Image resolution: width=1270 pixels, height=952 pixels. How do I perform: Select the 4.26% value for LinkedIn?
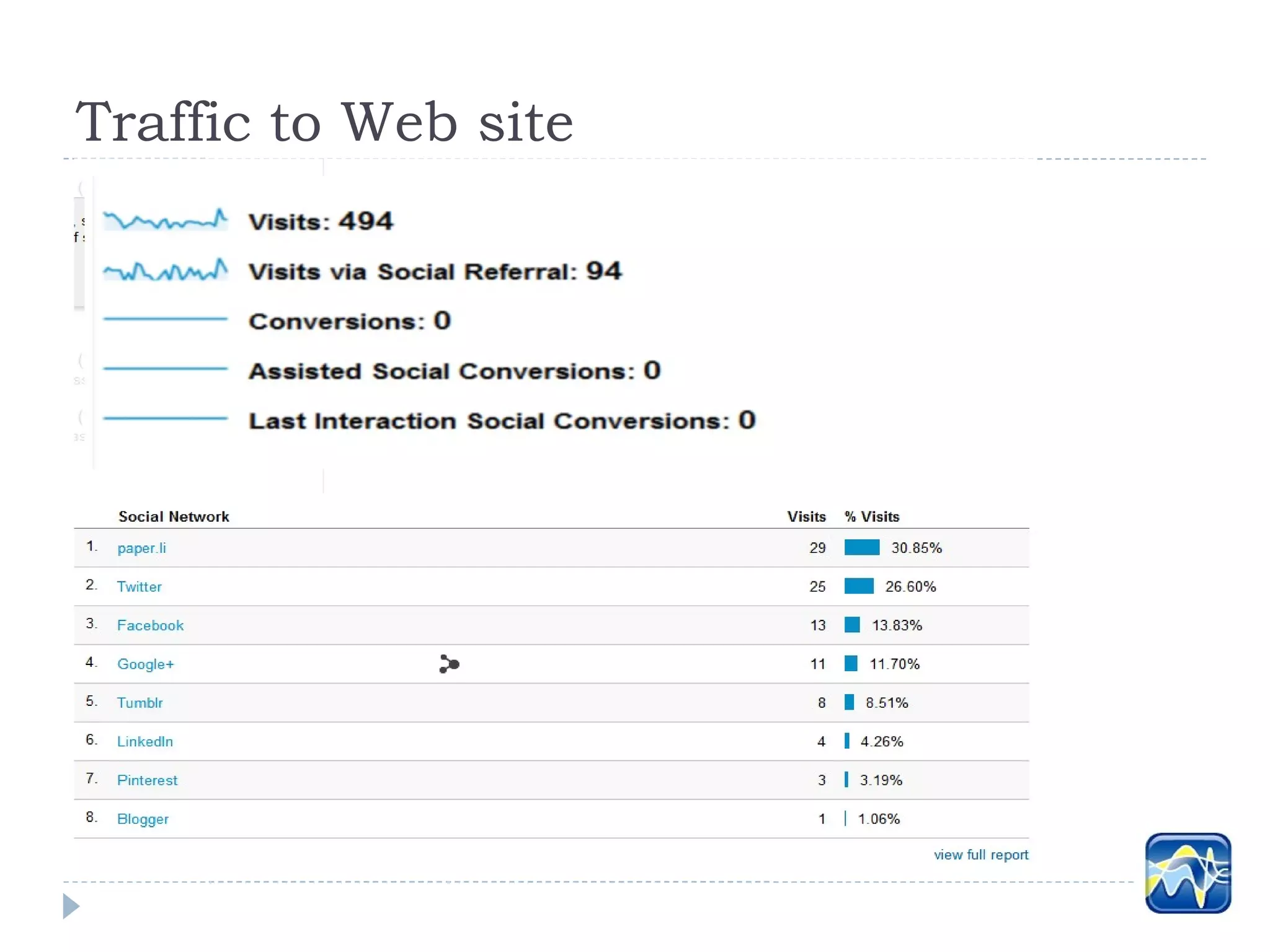click(881, 741)
